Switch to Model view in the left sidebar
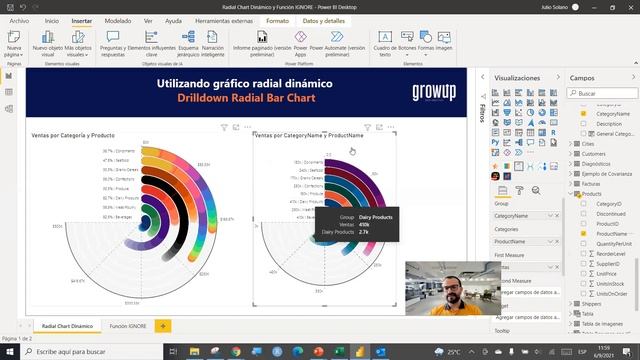 pos(9,109)
